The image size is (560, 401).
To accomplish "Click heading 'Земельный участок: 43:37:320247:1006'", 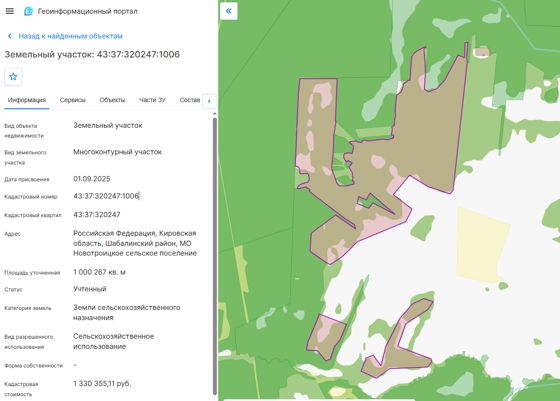I will click(x=92, y=54).
